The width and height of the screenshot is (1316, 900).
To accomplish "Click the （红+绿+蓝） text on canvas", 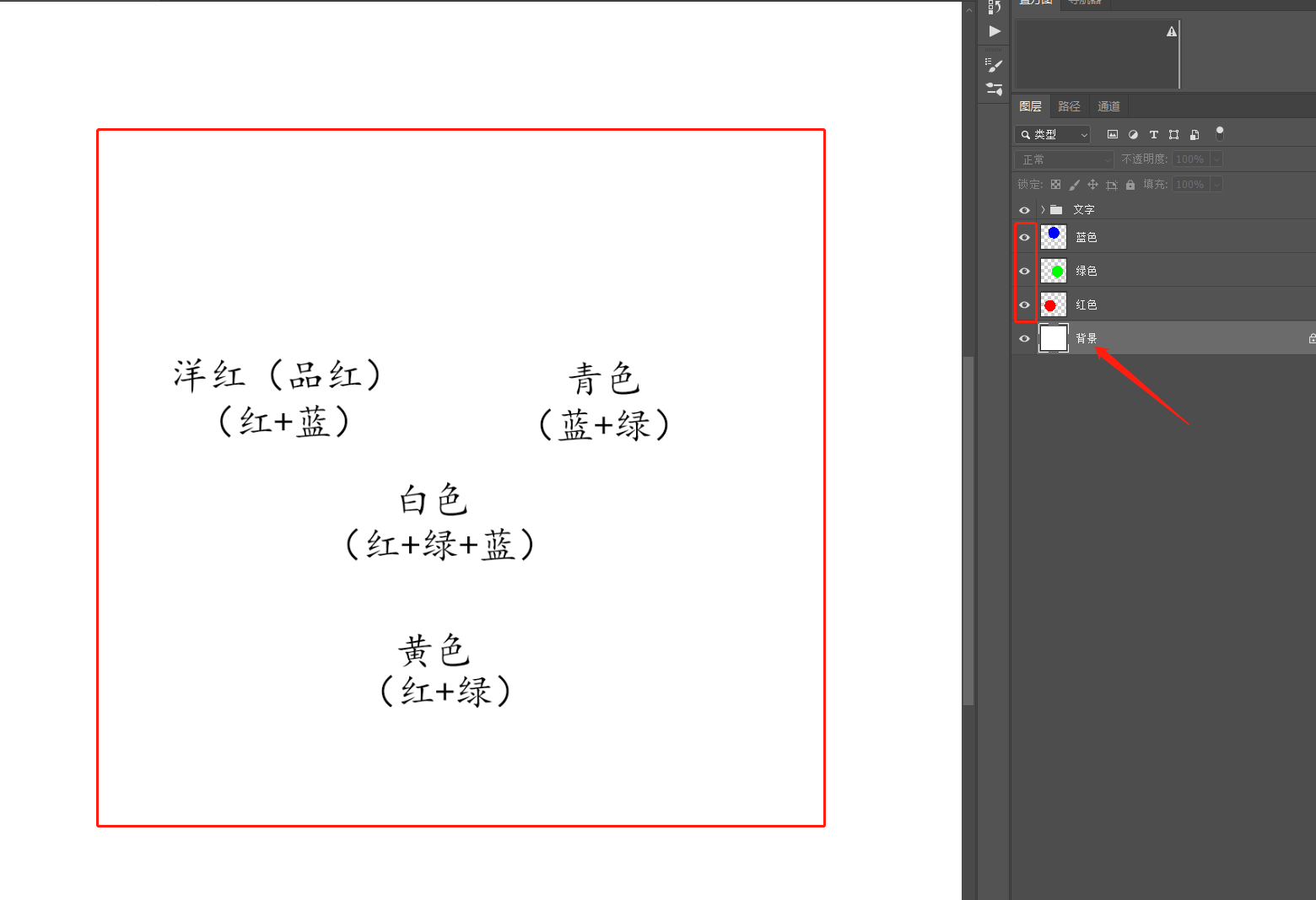I will (440, 545).
